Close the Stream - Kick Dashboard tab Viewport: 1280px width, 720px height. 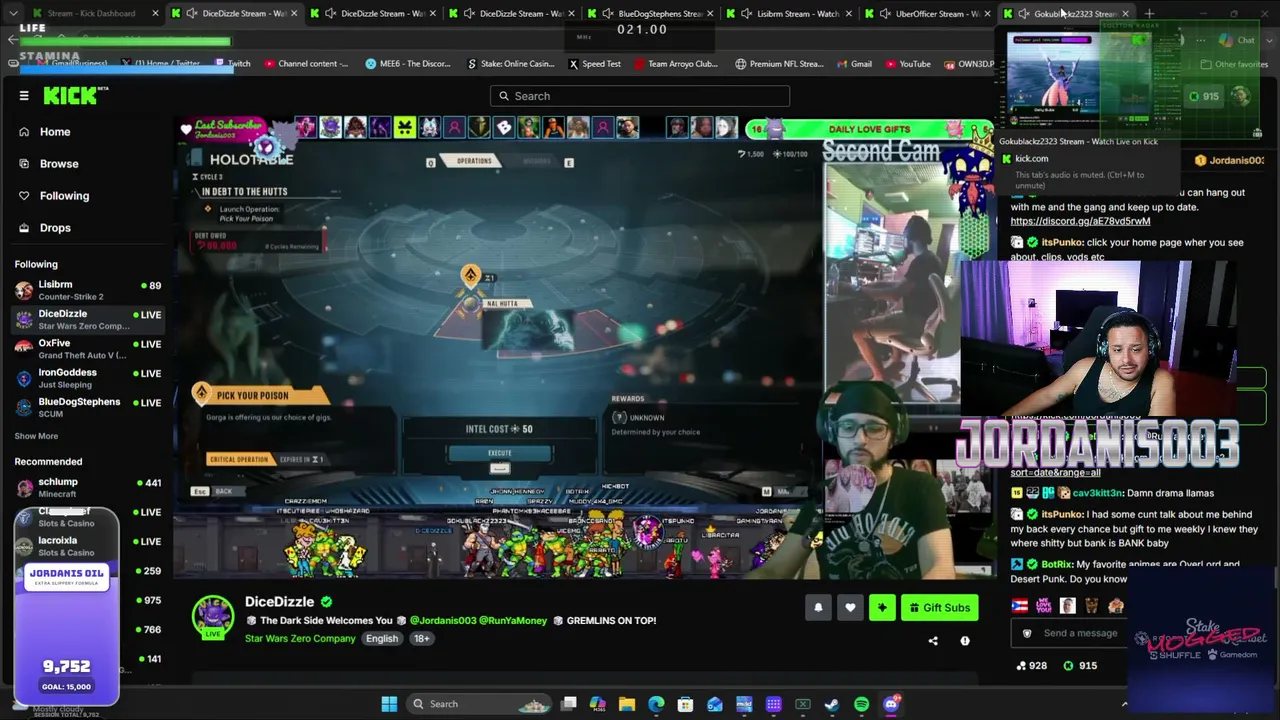pyautogui.click(x=155, y=14)
